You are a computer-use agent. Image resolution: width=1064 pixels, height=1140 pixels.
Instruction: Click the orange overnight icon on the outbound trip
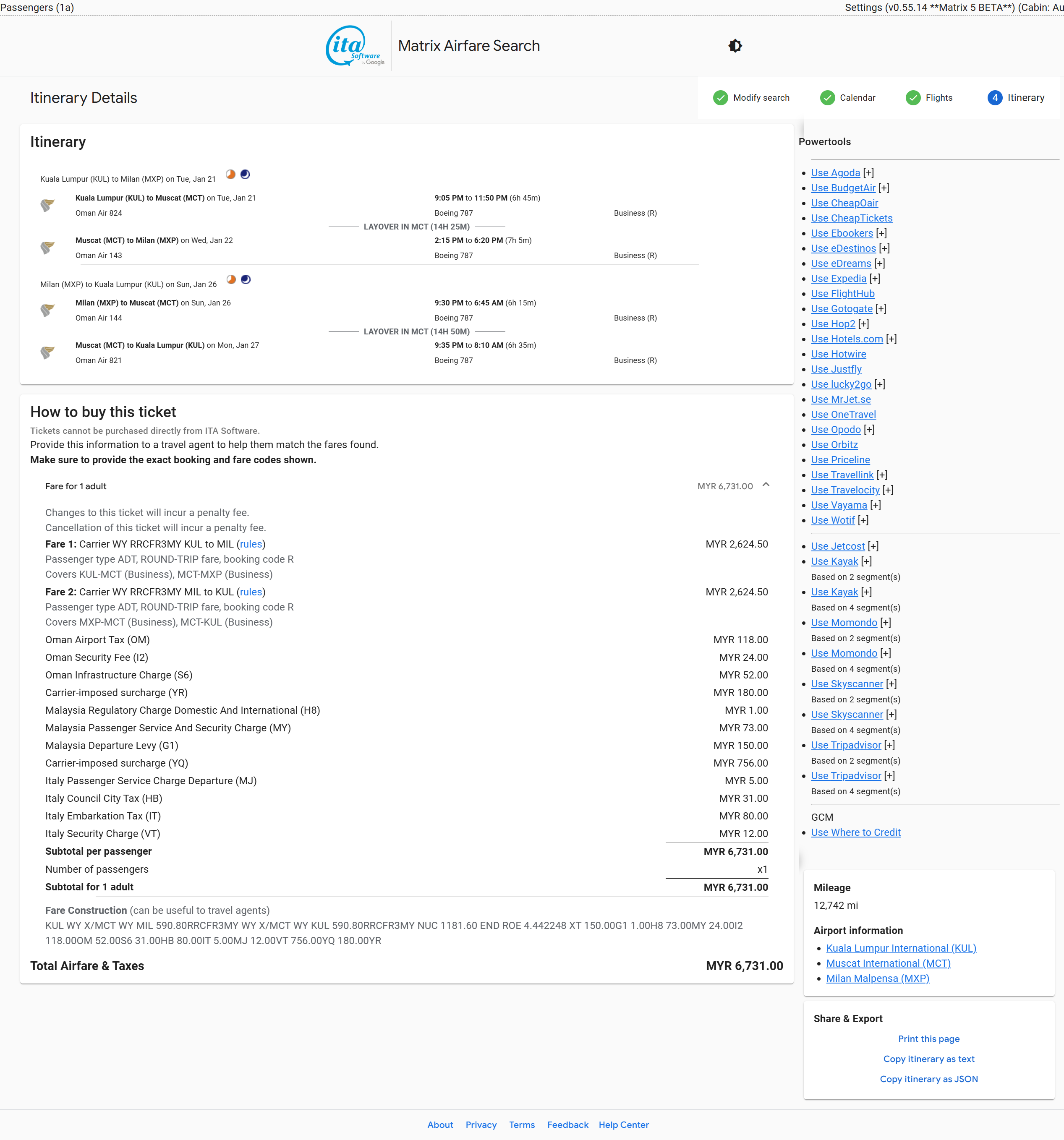coord(230,174)
